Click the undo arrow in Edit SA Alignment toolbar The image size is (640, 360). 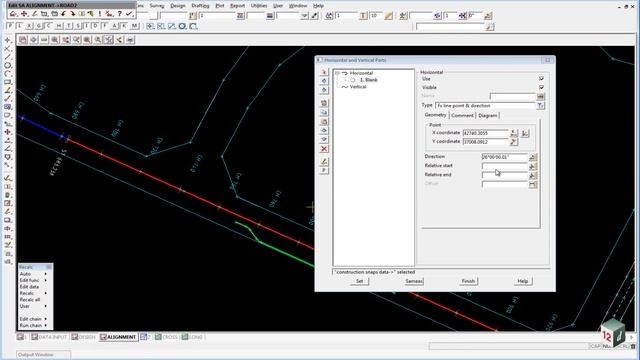[x=63, y=14]
